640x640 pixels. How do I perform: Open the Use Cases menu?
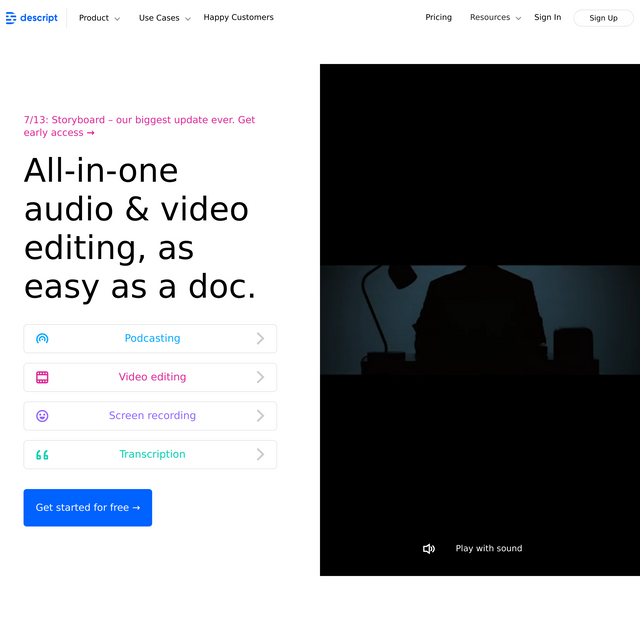[164, 18]
